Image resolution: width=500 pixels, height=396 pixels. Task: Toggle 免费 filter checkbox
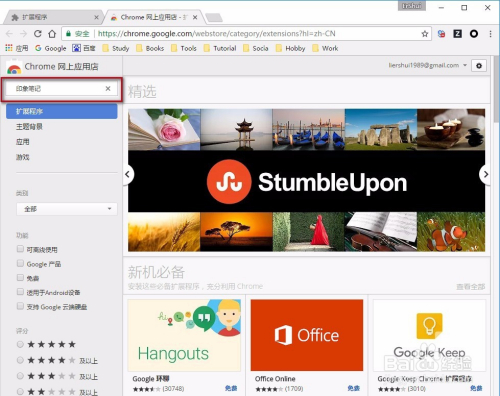point(20,278)
